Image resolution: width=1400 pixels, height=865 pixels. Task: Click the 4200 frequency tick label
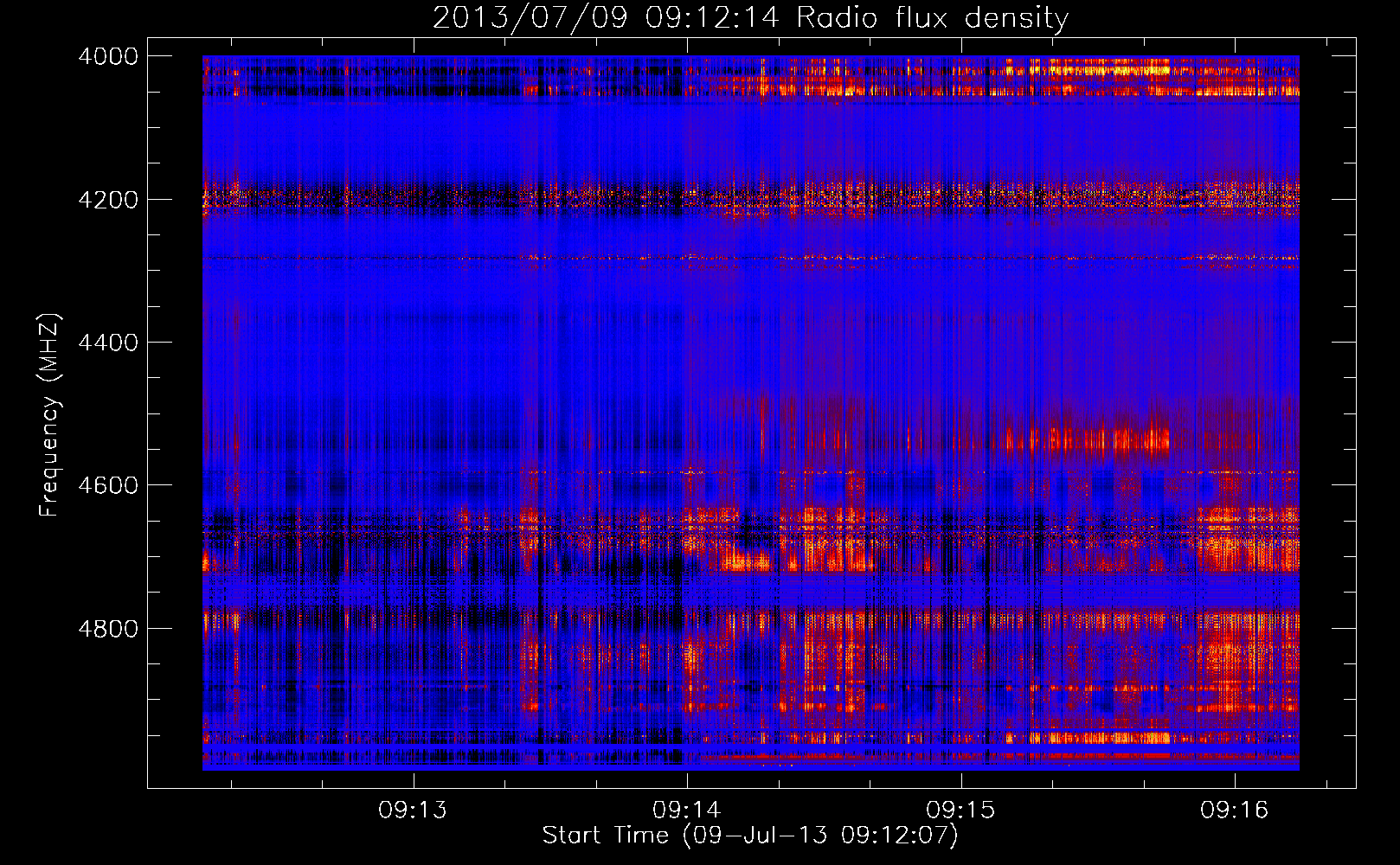(x=108, y=200)
